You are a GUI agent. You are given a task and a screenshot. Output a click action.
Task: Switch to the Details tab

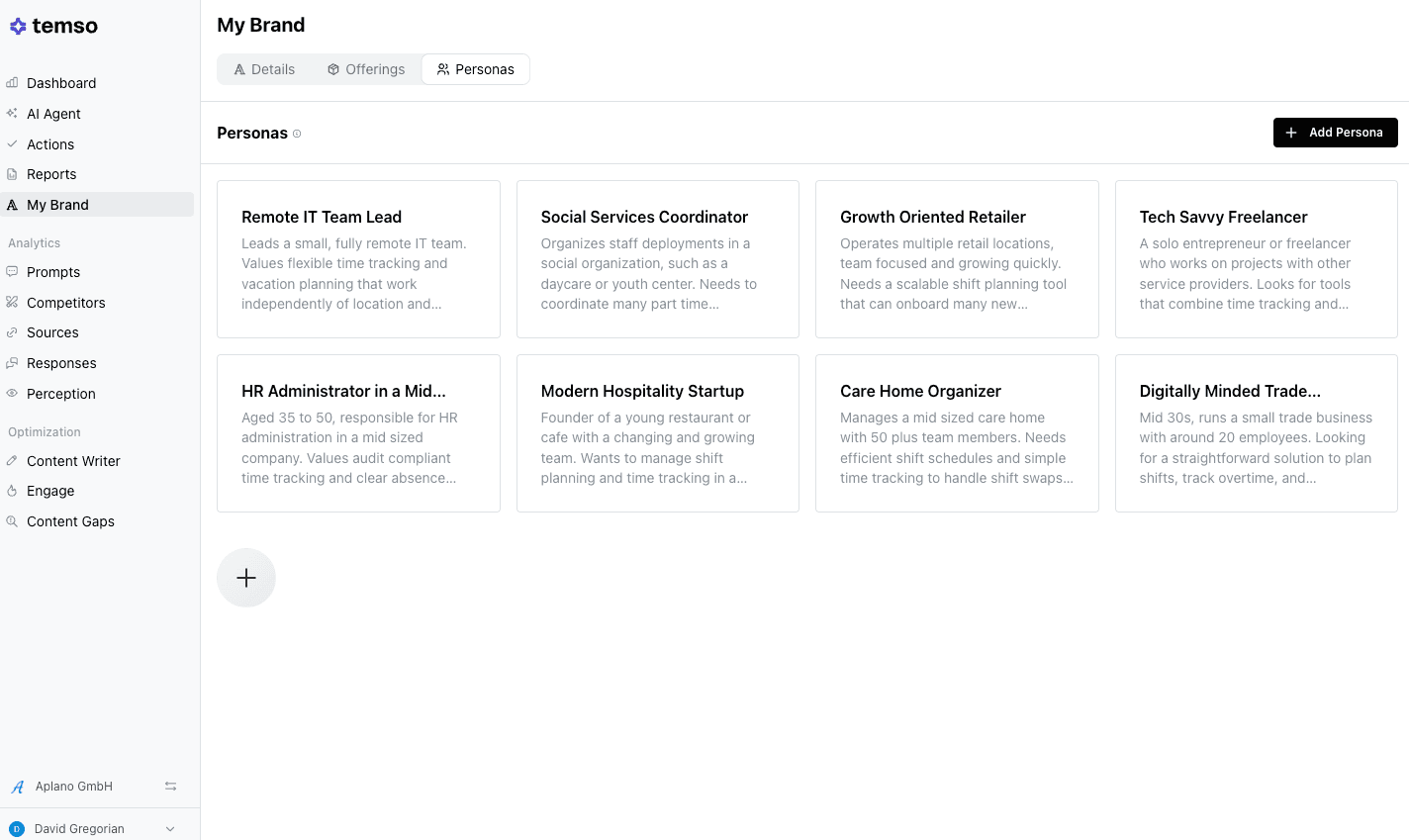coord(264,69)
